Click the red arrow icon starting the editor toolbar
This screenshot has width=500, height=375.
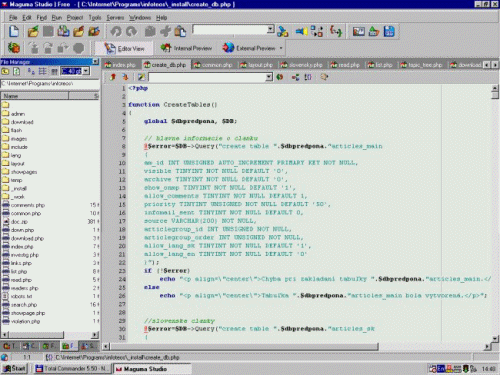113,77
